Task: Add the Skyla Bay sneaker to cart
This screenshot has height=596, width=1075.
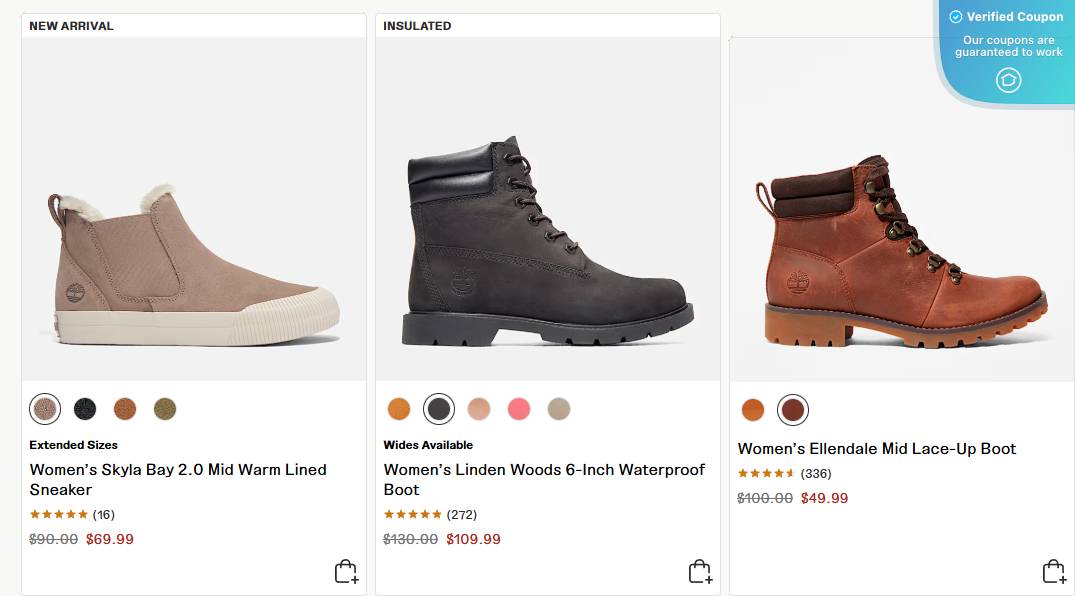Action: [x=344, y=571]
